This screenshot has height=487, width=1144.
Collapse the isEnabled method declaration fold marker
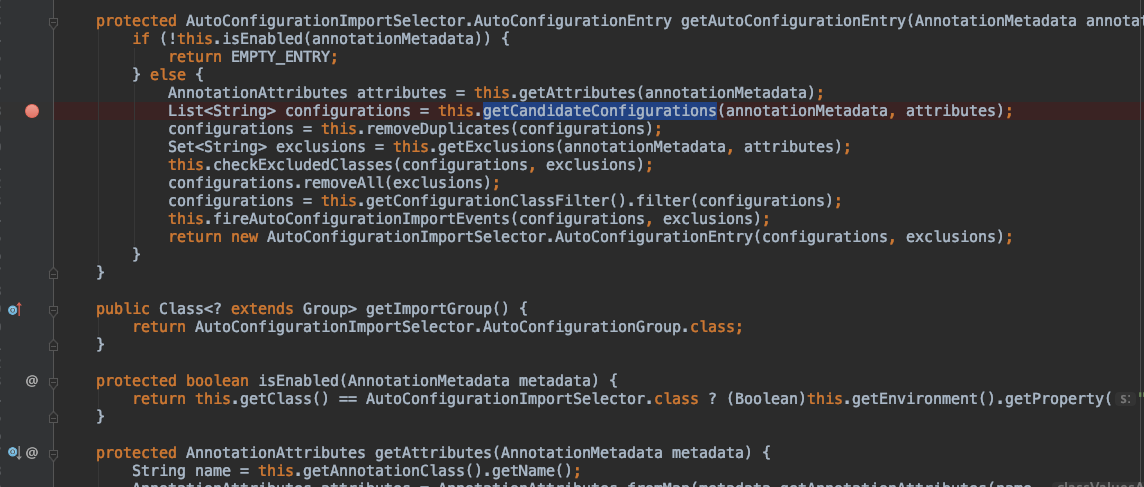[53, 381]
